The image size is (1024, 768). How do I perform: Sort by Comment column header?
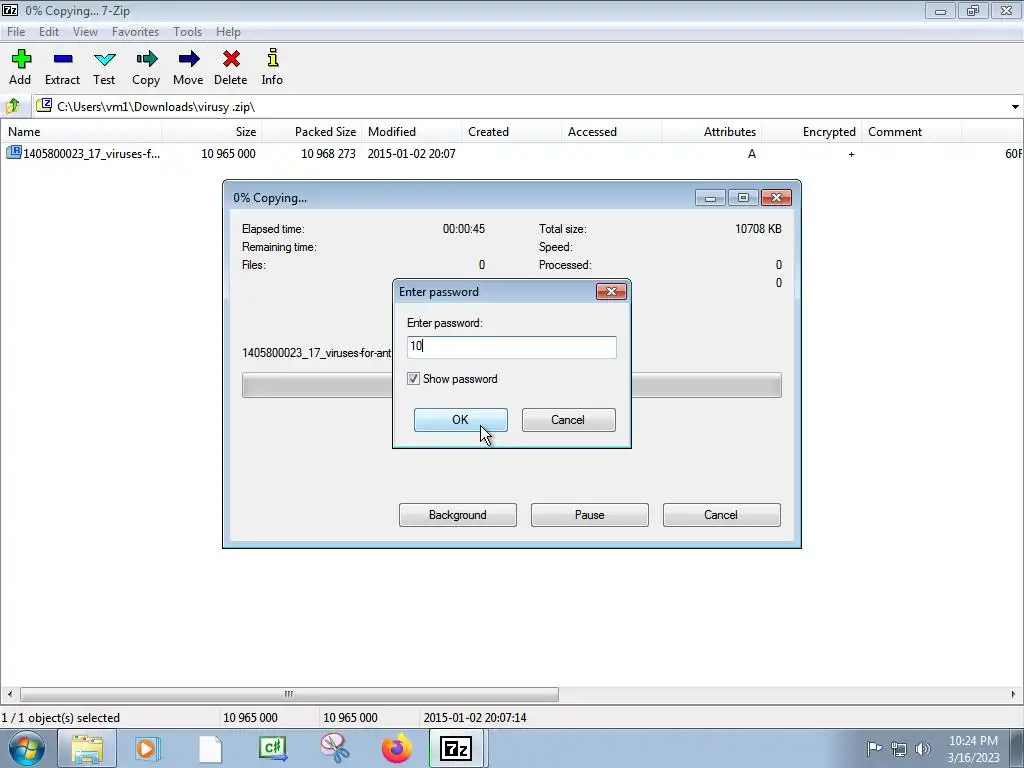[911, 131]
